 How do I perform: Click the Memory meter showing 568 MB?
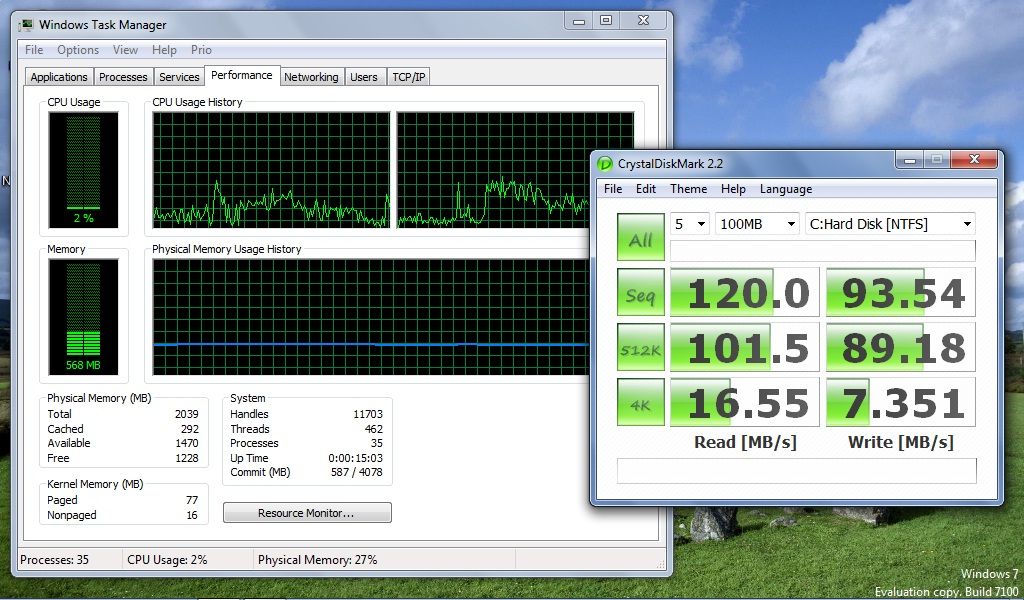tap(84, 317)
